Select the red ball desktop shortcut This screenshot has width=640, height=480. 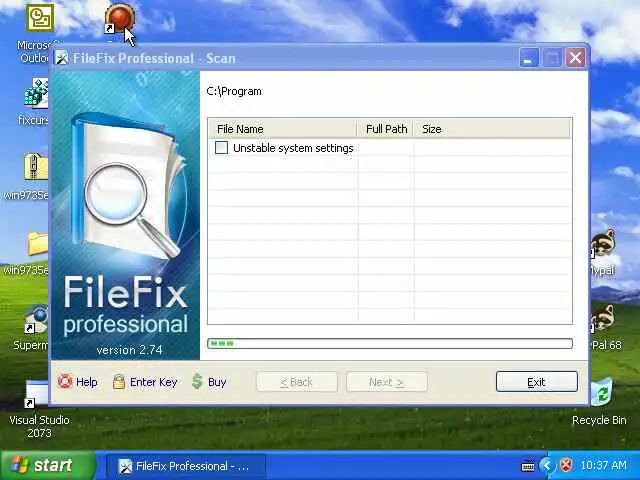119,19
